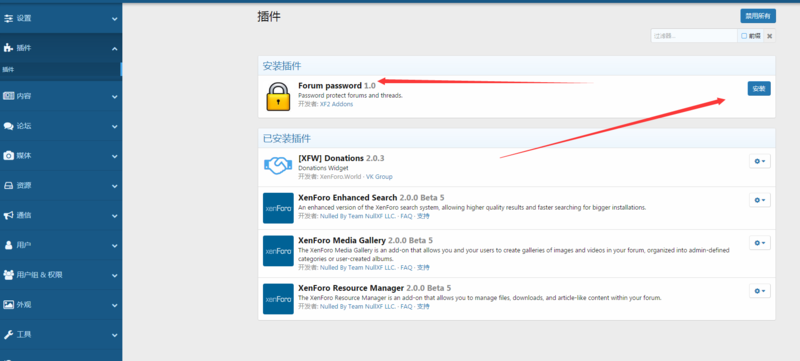800x361 pixels.
Task: Click the 禁用所有 disable all button
Action: (758, 16)
